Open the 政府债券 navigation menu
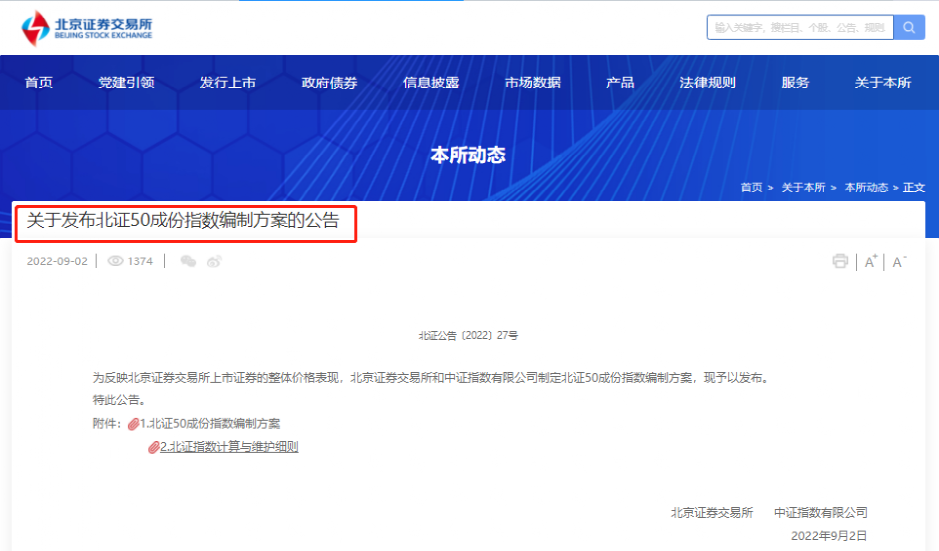The image size is (939, 551). [329, 83]
